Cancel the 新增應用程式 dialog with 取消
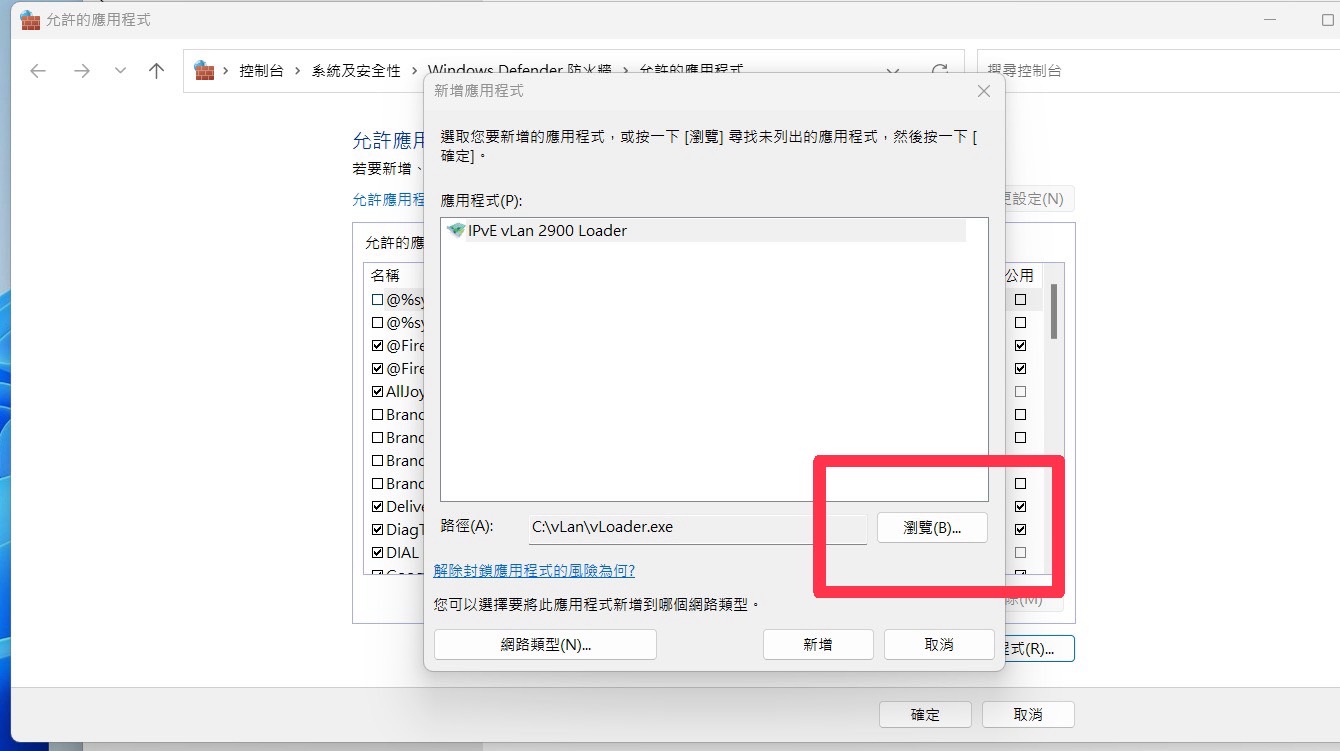Image resolution: width=1340 pixels, height=751 pixels. click(x=939, y=645)
